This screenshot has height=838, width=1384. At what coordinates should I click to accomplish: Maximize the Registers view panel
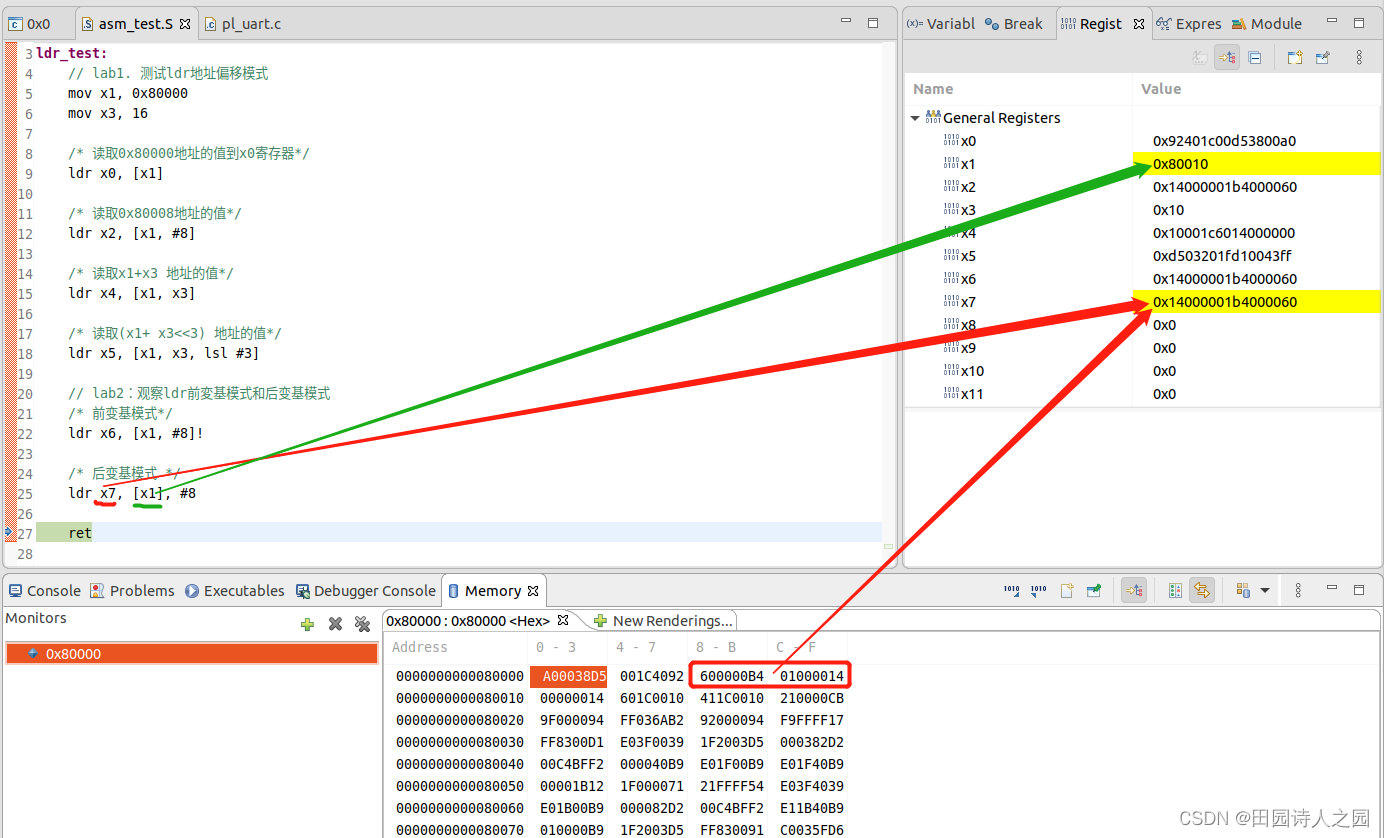1359,23
